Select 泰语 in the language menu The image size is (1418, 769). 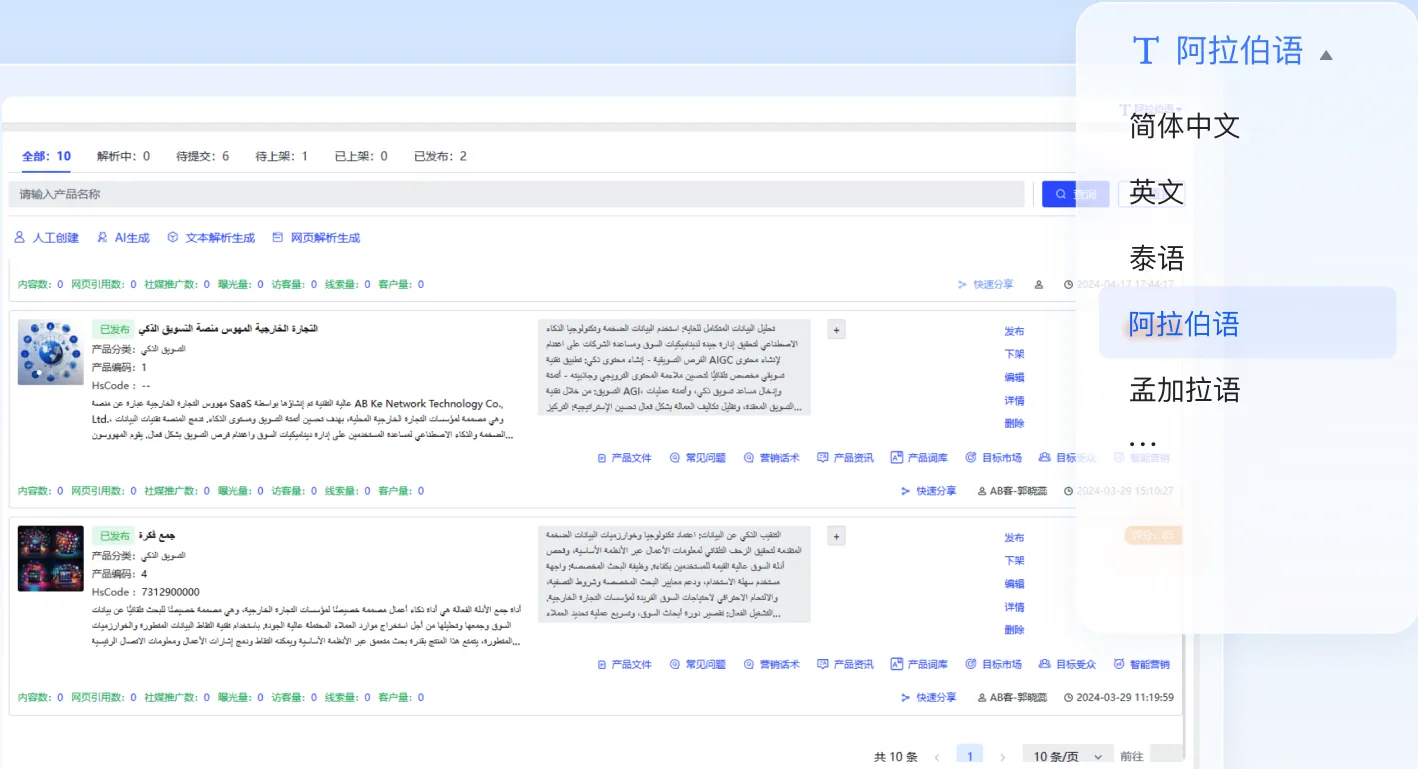[1157, 258]
